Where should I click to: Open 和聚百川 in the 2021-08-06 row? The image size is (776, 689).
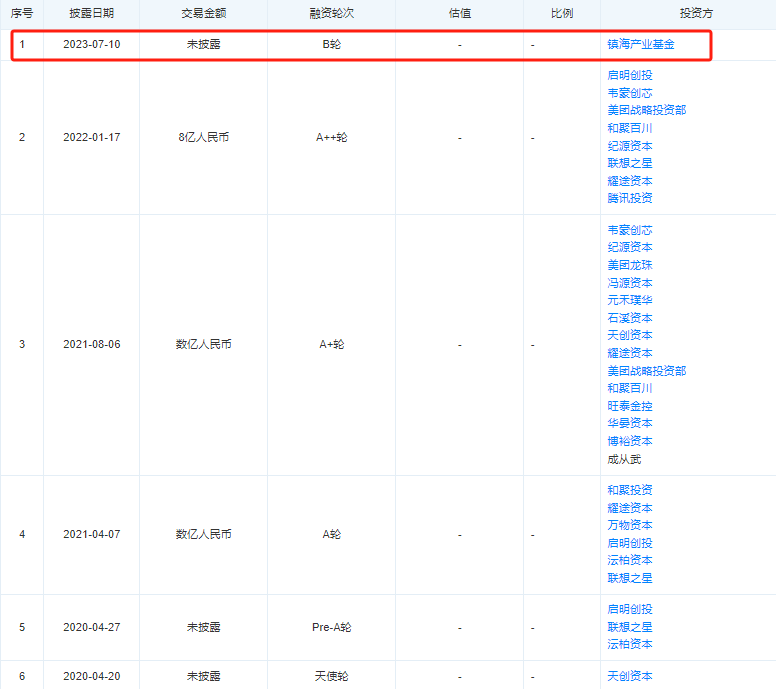coord(630,389)
